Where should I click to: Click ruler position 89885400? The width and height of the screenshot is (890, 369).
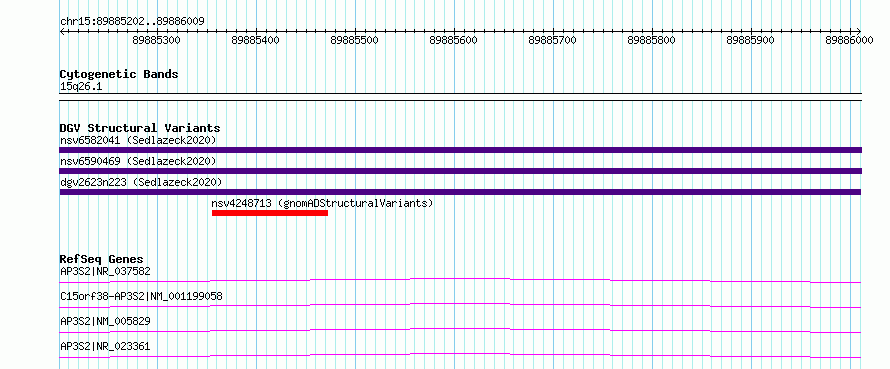(255, 40)
